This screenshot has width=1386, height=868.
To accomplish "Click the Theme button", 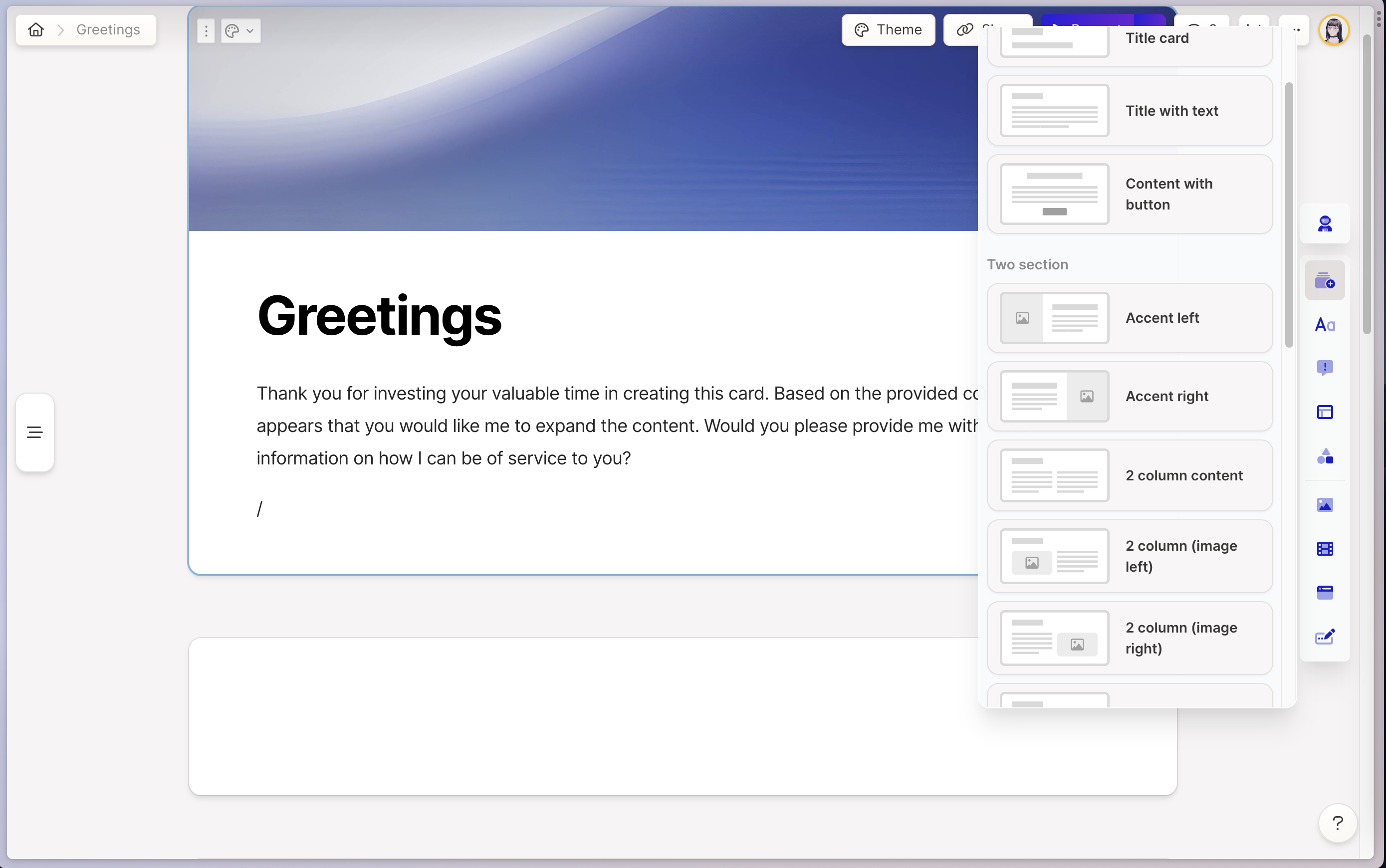I will coord(888,30).
